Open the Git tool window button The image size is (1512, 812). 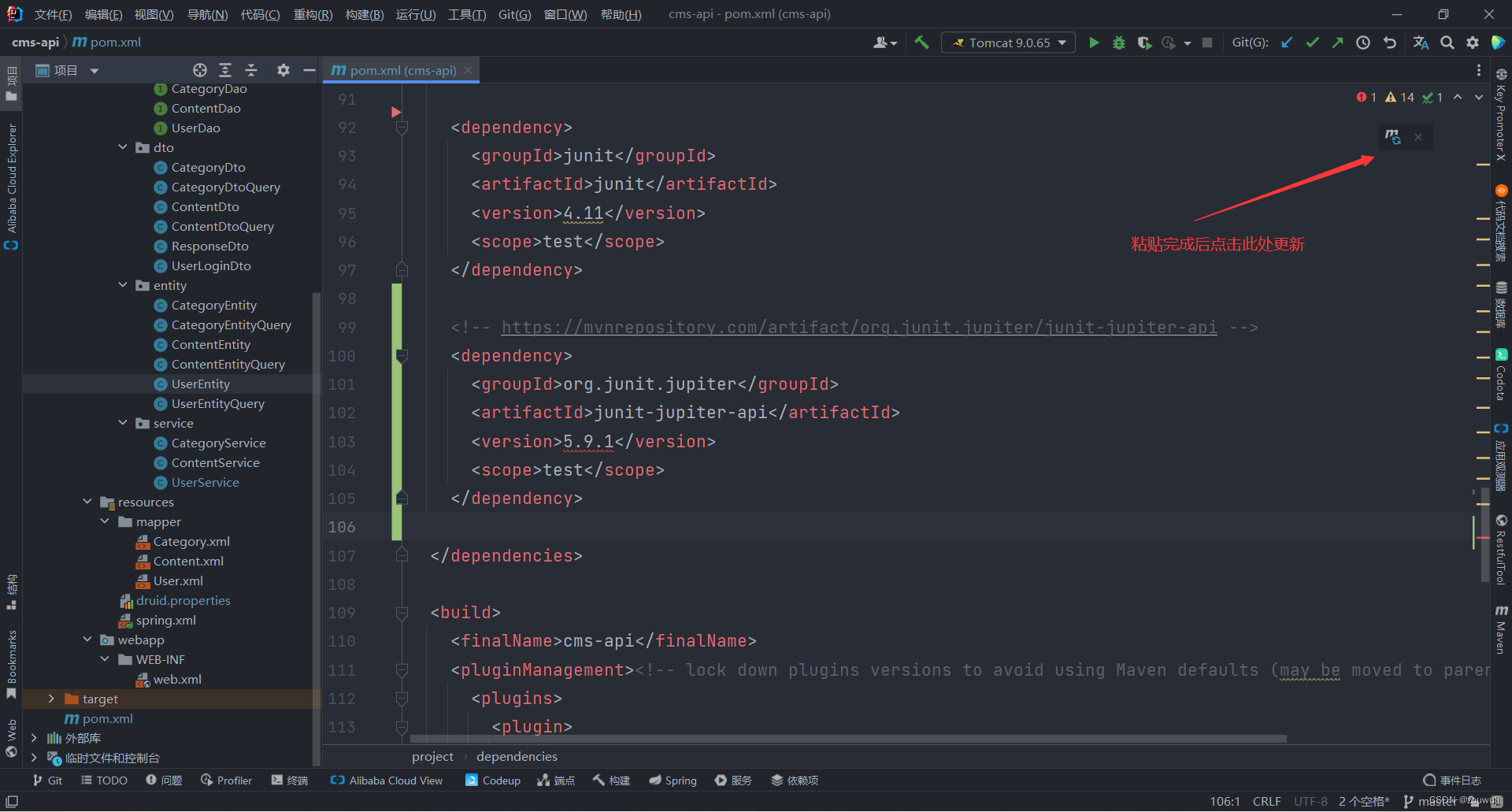coord(47,780)
